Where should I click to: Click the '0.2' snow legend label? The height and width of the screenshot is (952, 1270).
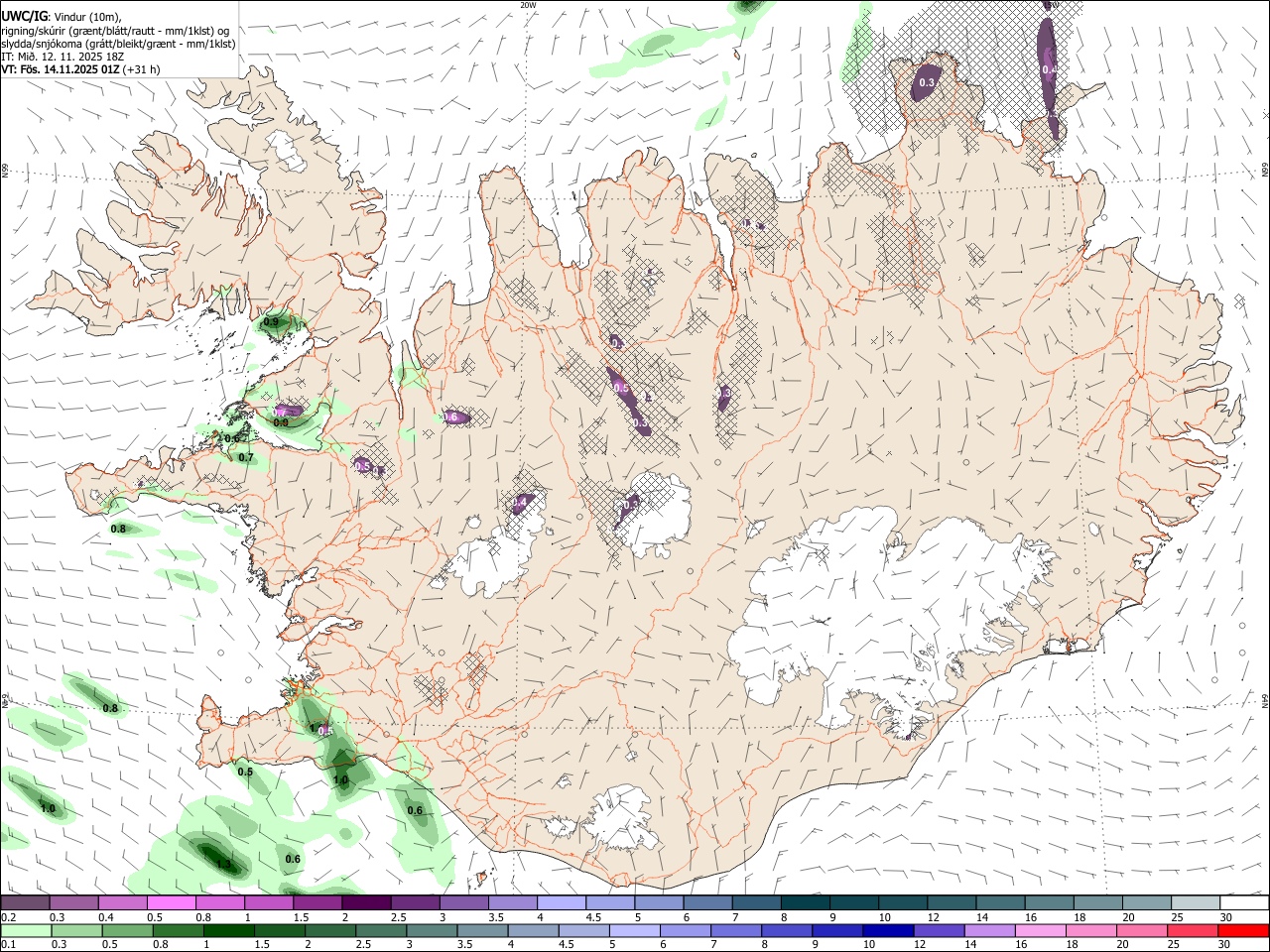click(x=9, y=917)
